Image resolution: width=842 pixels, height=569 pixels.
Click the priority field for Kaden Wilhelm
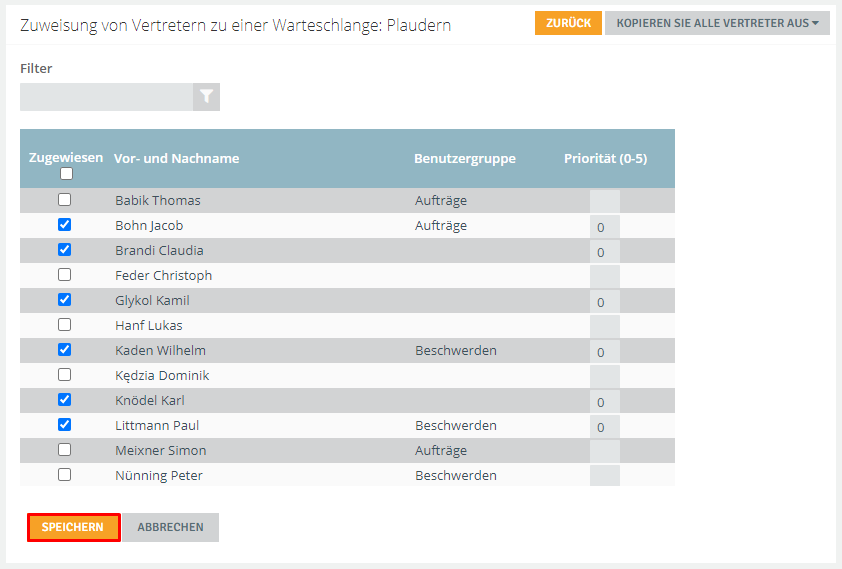tap(605, 352)
